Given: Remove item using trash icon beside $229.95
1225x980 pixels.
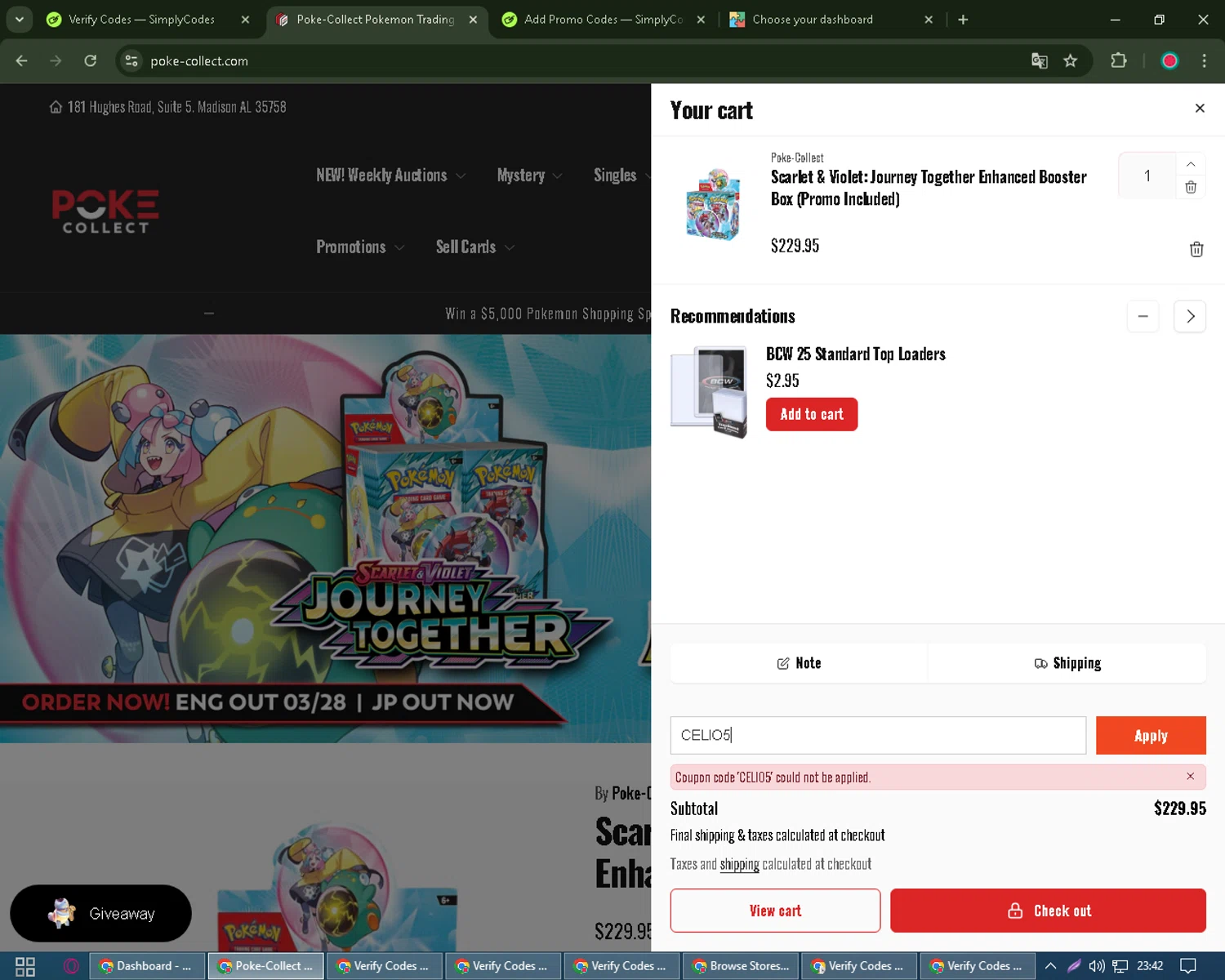Looking at the screenshot, I should tap(1196, 249).
